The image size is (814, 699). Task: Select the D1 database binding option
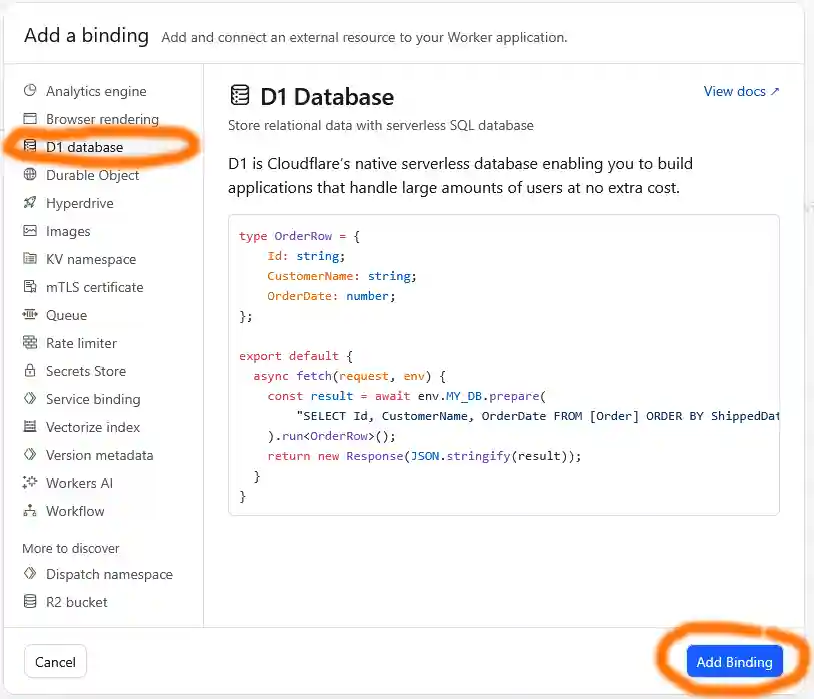click(x=85, y=147)
